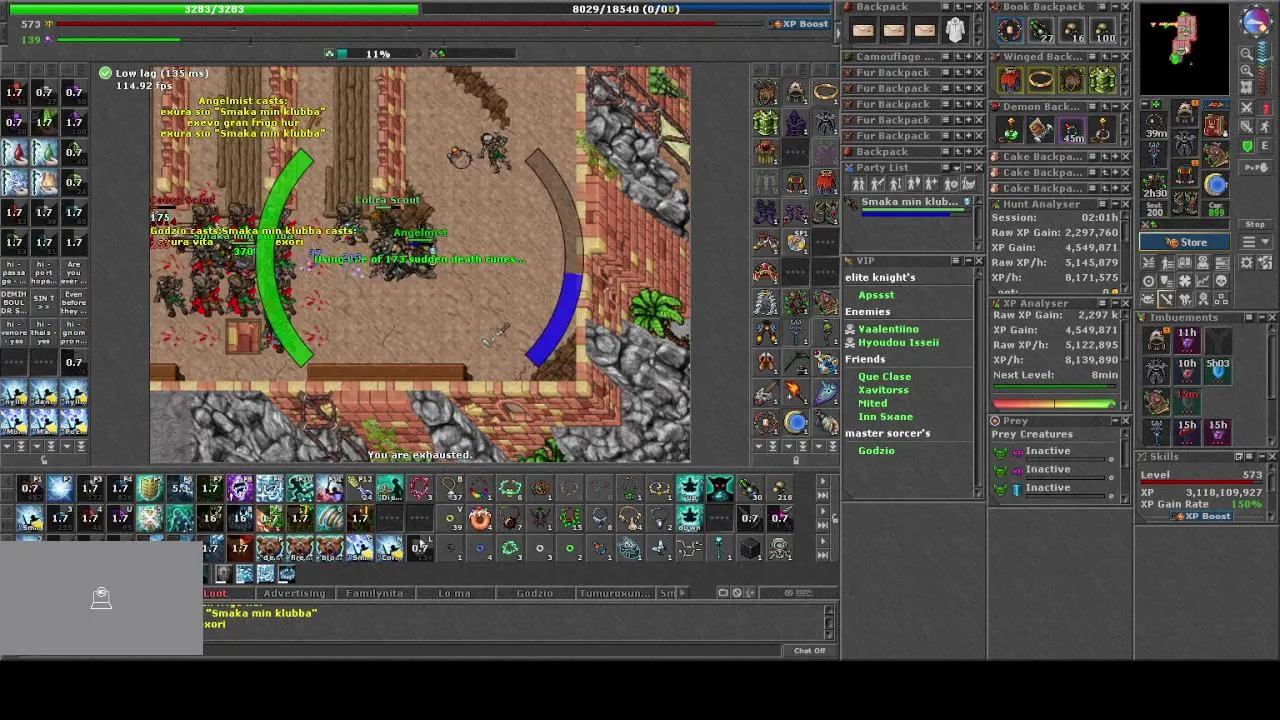
Task: Click the Stop button
Action: (x=1255, y=224)
